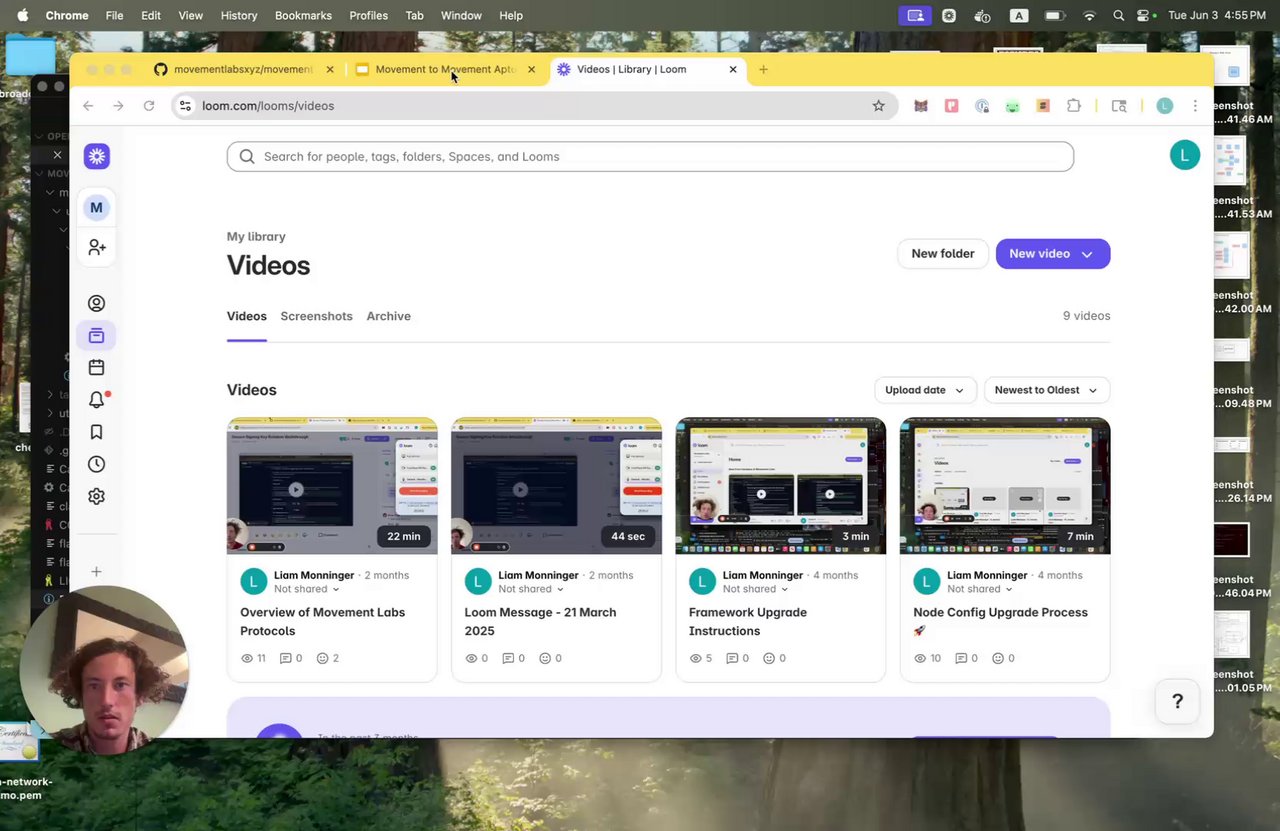Open the help question mark button
Viewport: 1280px width, 831px height.
tap(1177, 701)
